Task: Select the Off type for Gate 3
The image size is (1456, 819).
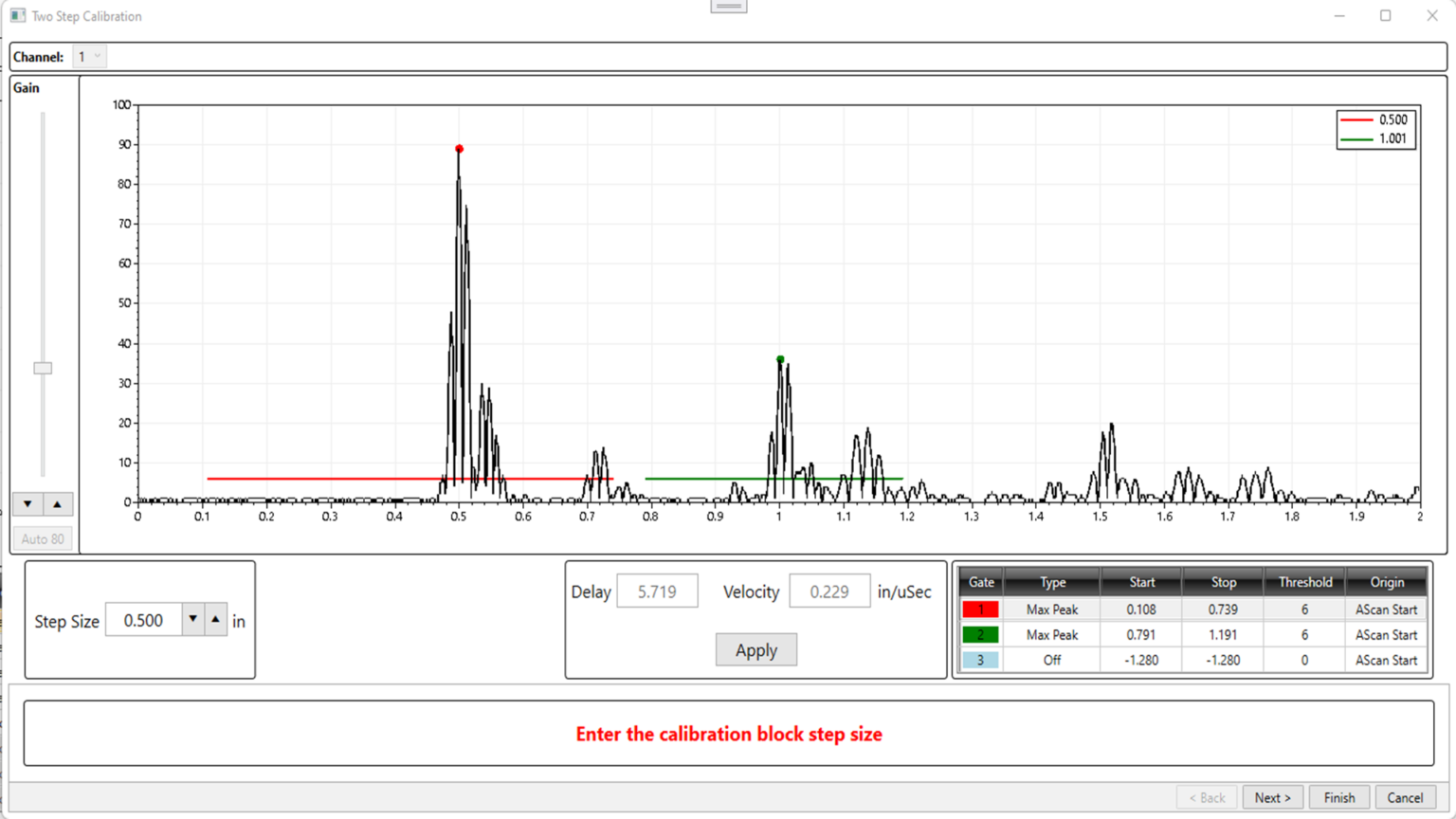Action: (1050, 660)
